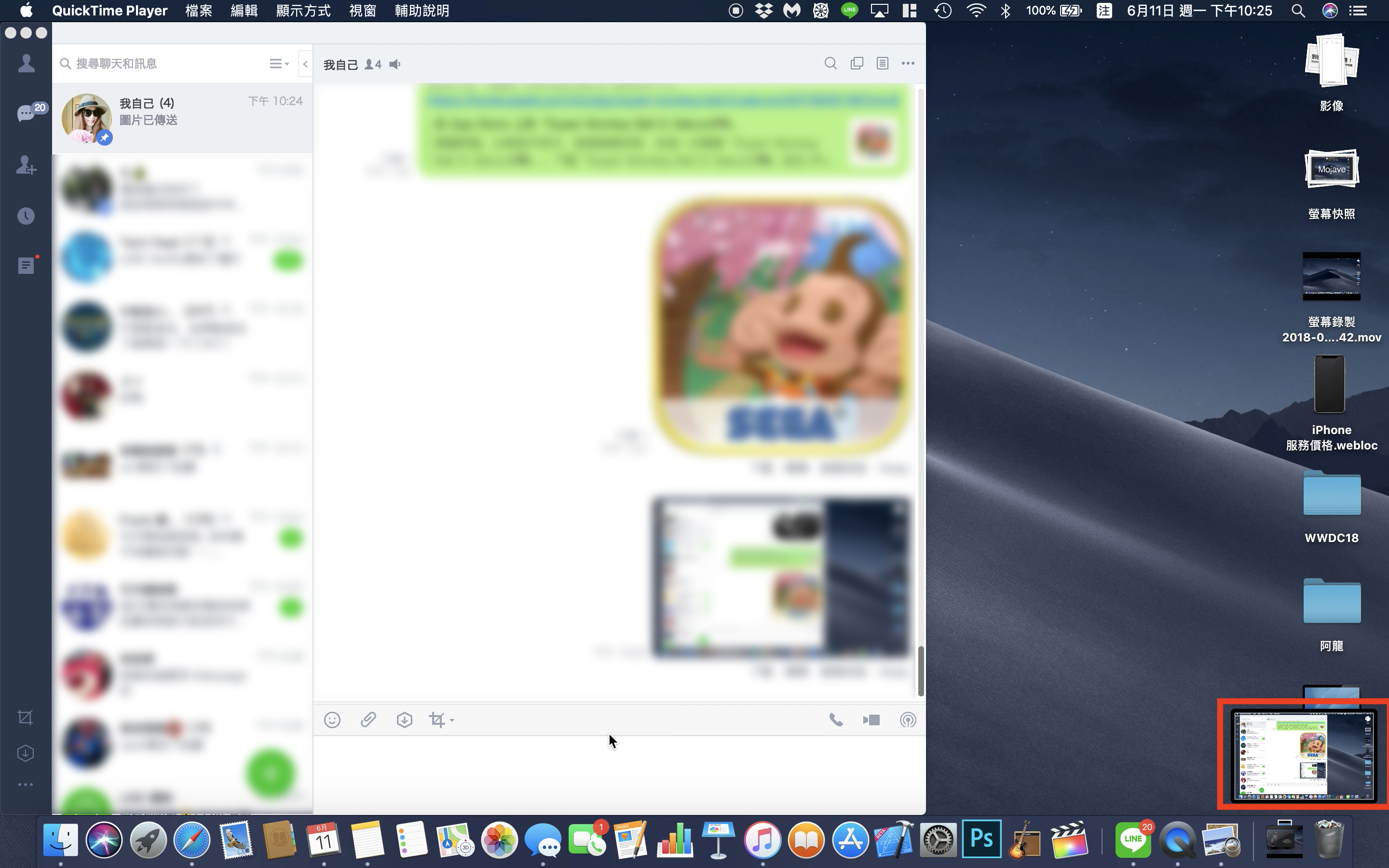The image size is (1389, 868).
Task: Click the member count 4 in the chat header
Action: click(373, 64)
